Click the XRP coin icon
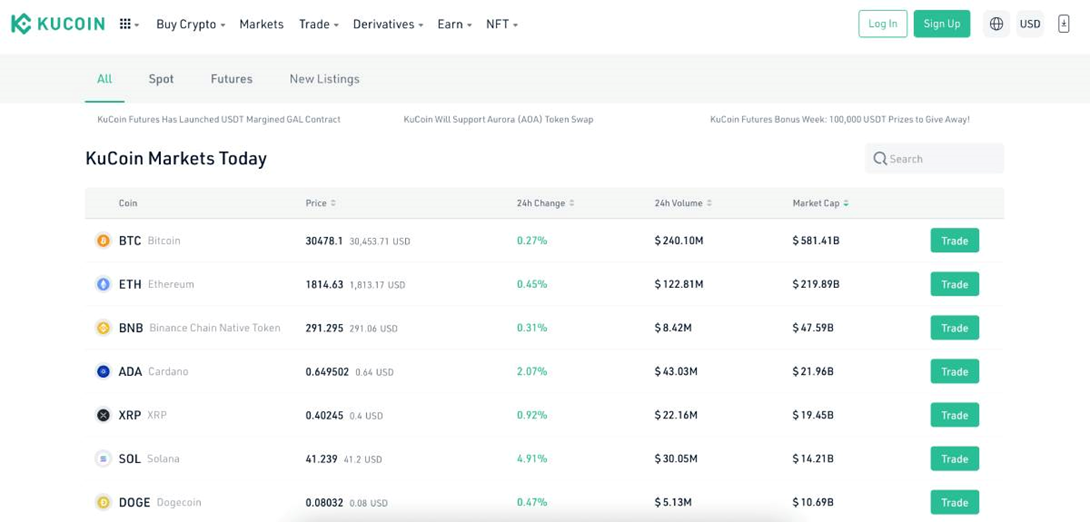The height and width of the screenshot is (522, 1090). [x=104, y=415]
